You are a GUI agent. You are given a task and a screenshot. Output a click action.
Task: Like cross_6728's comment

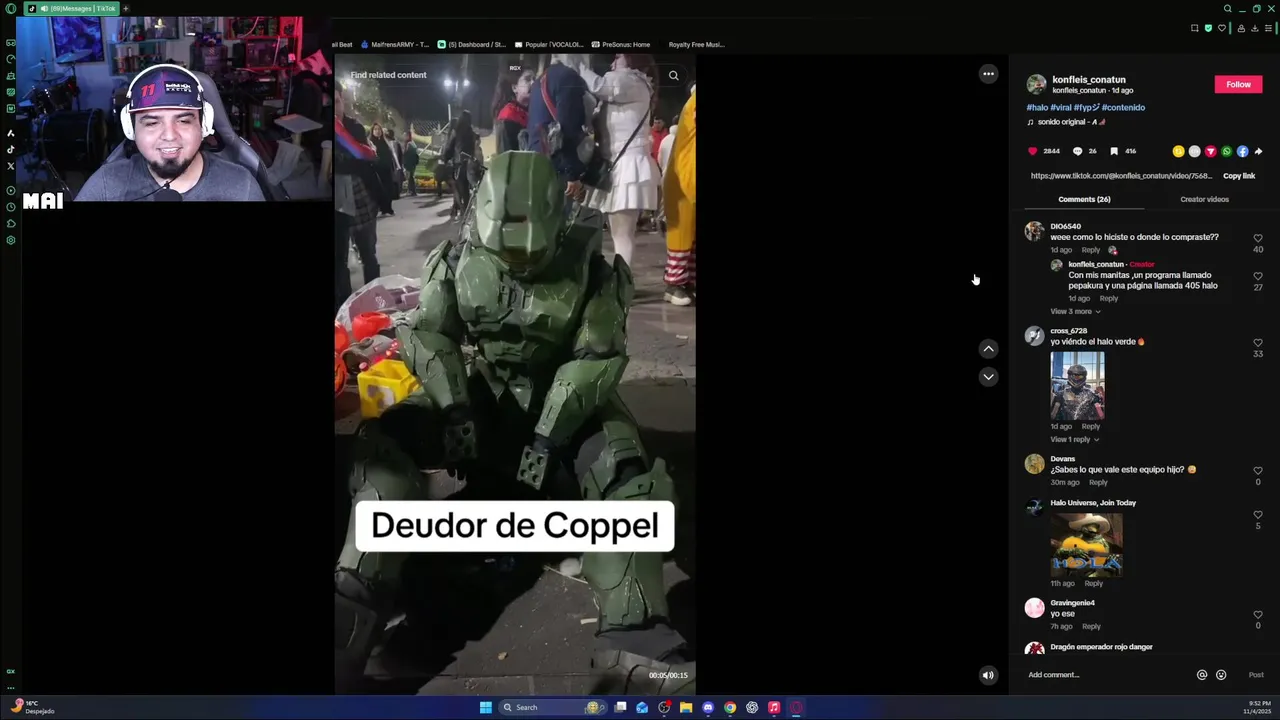tap(1258, 343)
